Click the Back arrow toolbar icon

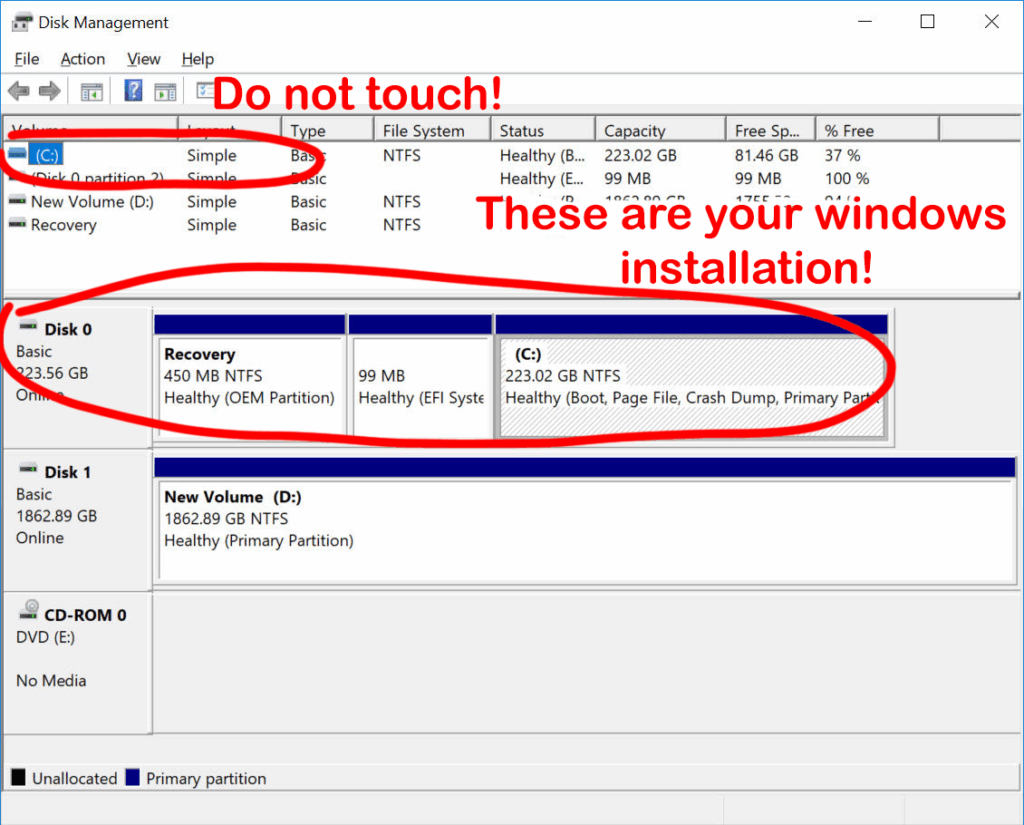[18, 91]
